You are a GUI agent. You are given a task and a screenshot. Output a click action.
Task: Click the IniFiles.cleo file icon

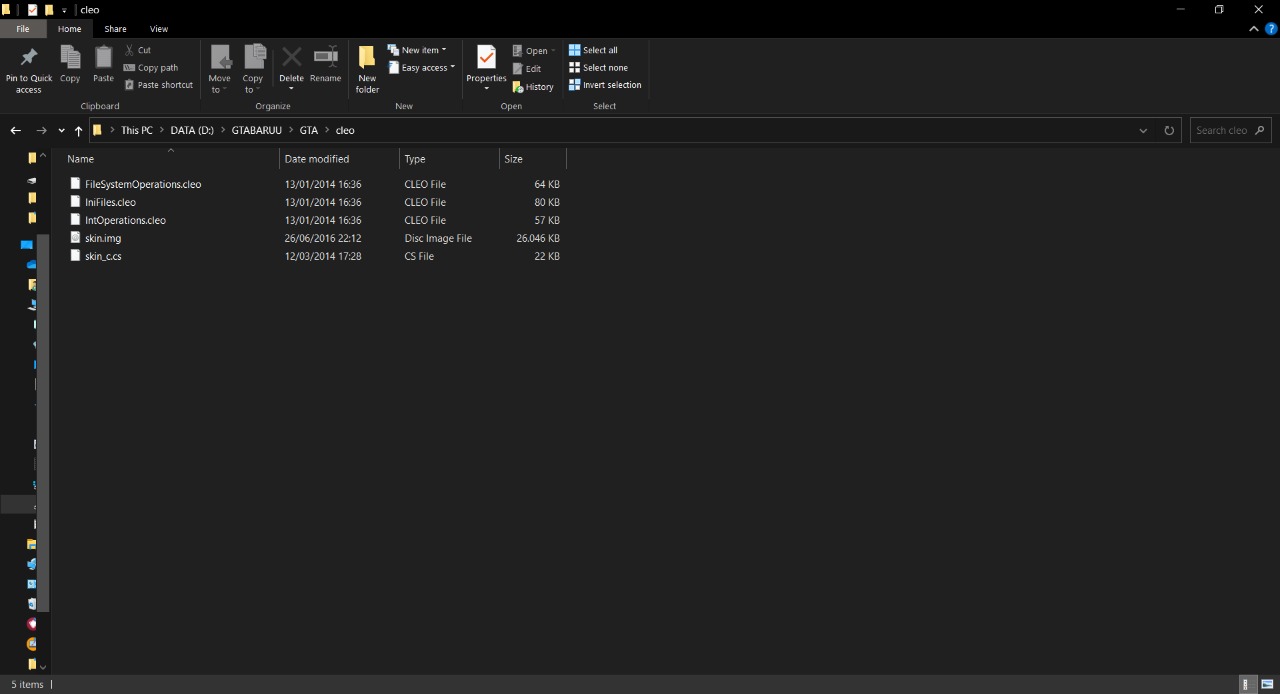(75, 202)
